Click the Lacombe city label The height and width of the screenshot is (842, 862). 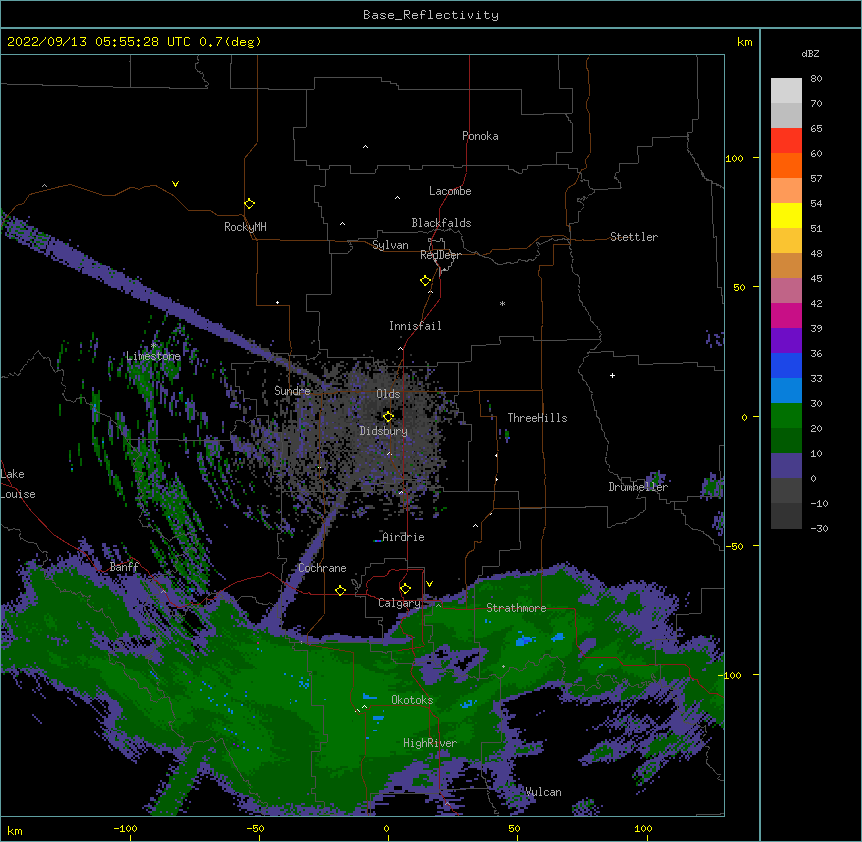click(450, 191)
